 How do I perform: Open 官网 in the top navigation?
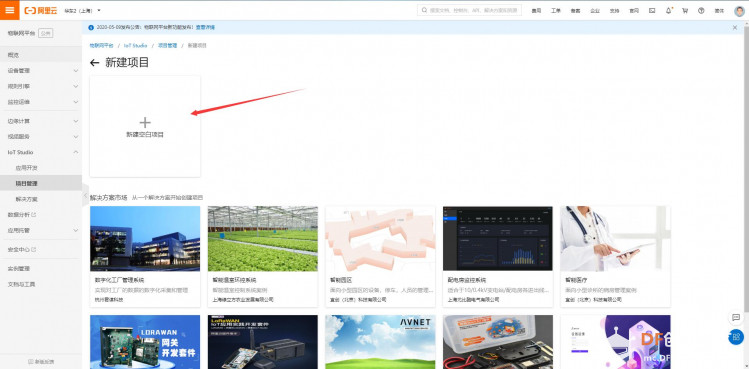[634, 11]
